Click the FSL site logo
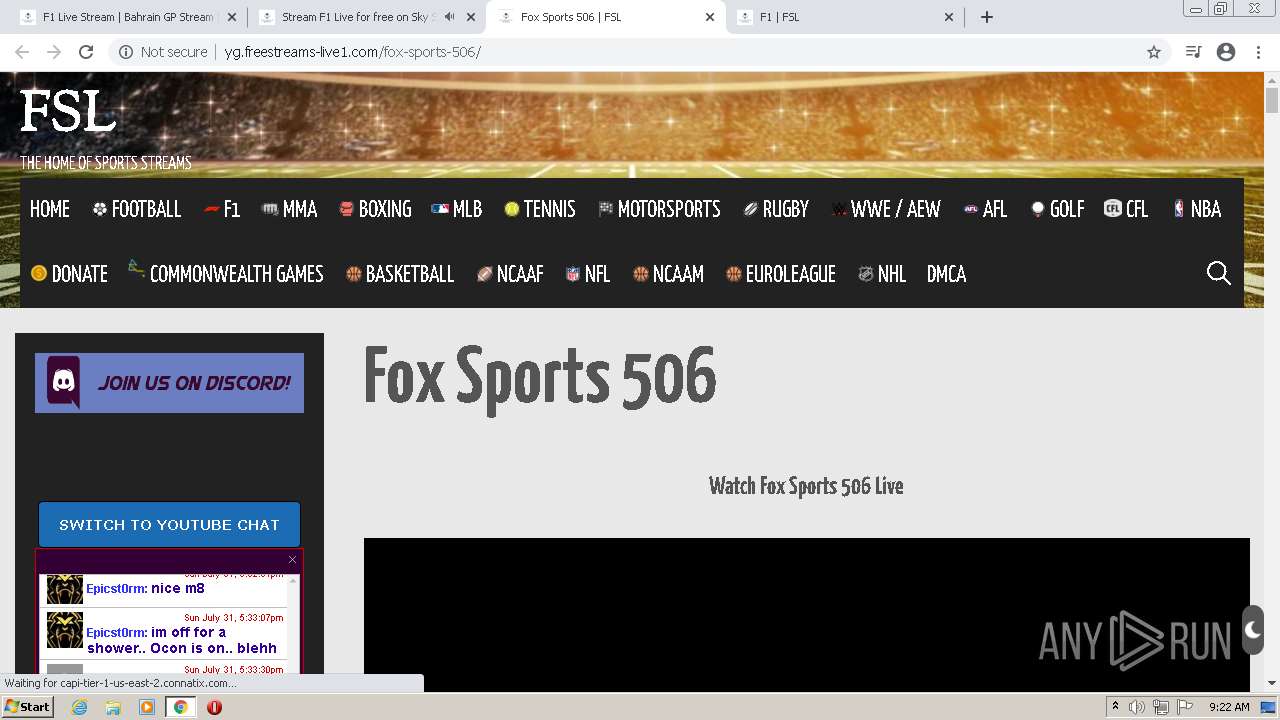This screenshot has height=720, width=1280. pos(68,112)
